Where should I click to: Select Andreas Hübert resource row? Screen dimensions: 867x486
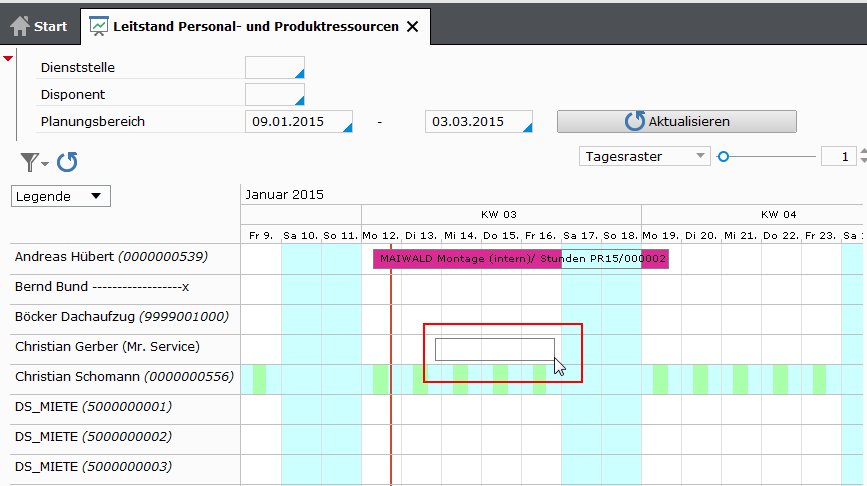point(110,257)
